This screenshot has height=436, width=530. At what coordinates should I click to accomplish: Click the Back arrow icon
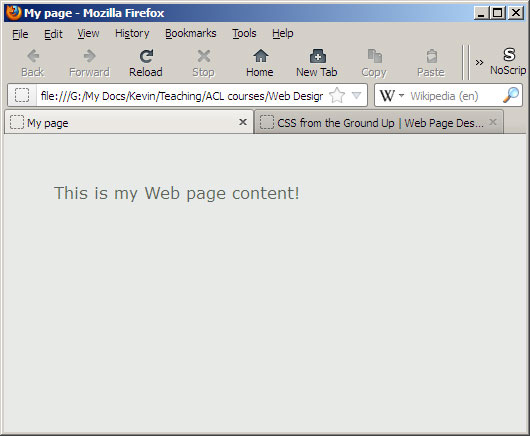point(33,56)
